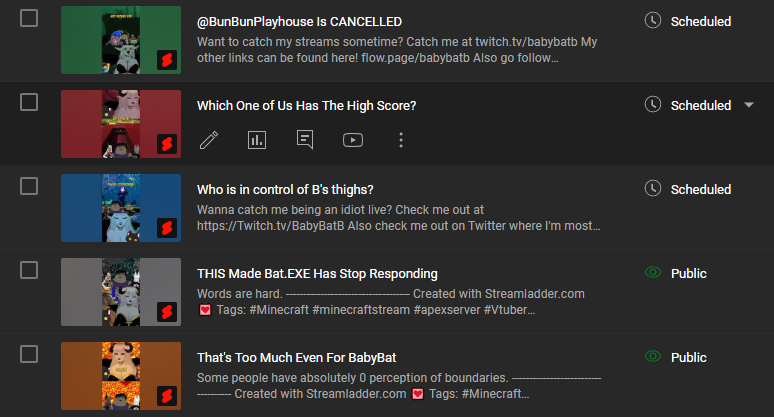Select checkbox for 'THIS Made Bat.EXE' video
The image size is (774, 417).
pyautogui.click(x=29, y=270)
